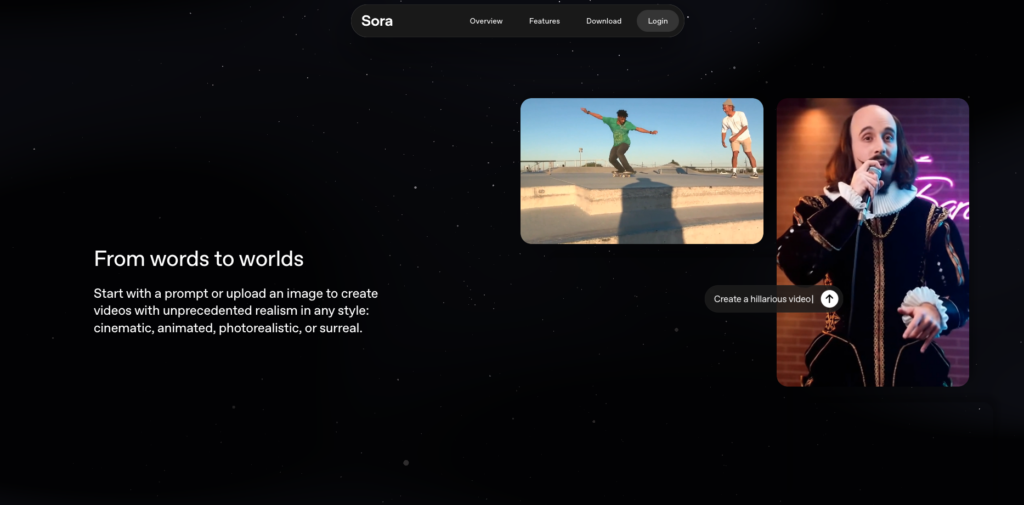Image resolution: width=1024 pixels, height=505 pixels.
Task: Open the Overview section
Action: tap(486, 21)
